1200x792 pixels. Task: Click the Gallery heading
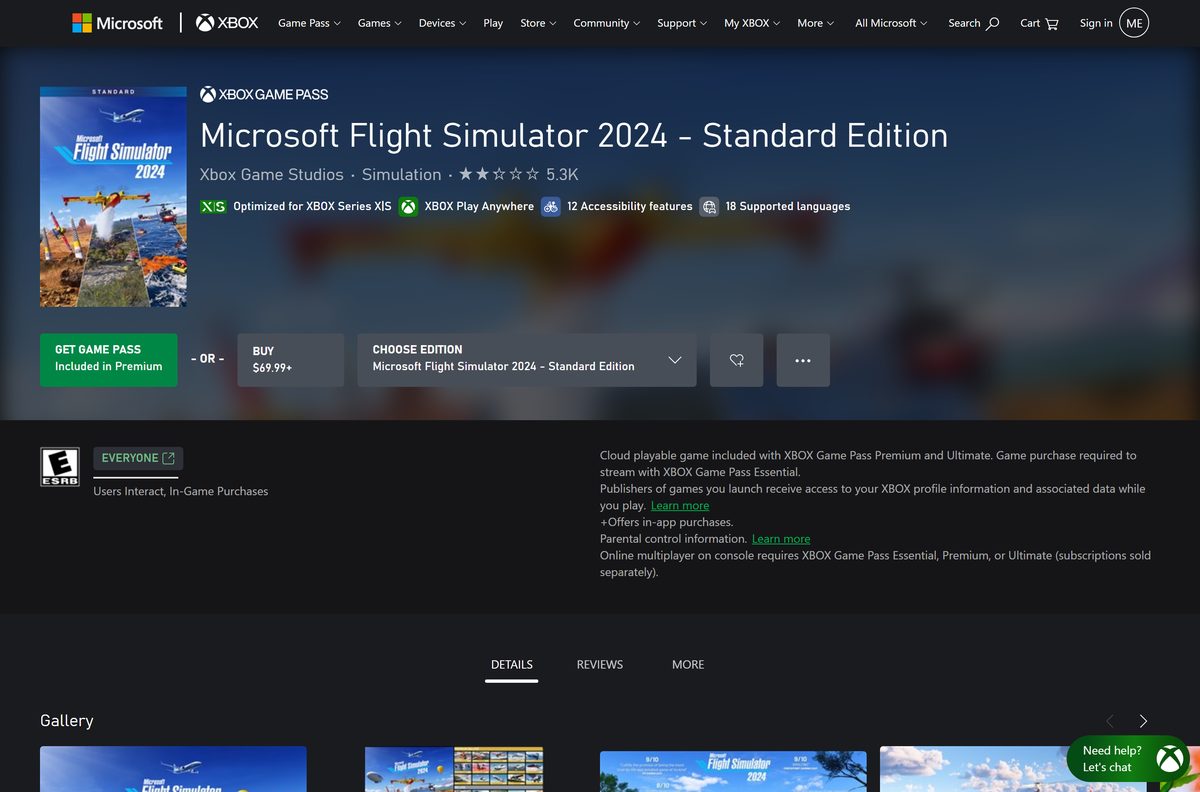(67, 721)
